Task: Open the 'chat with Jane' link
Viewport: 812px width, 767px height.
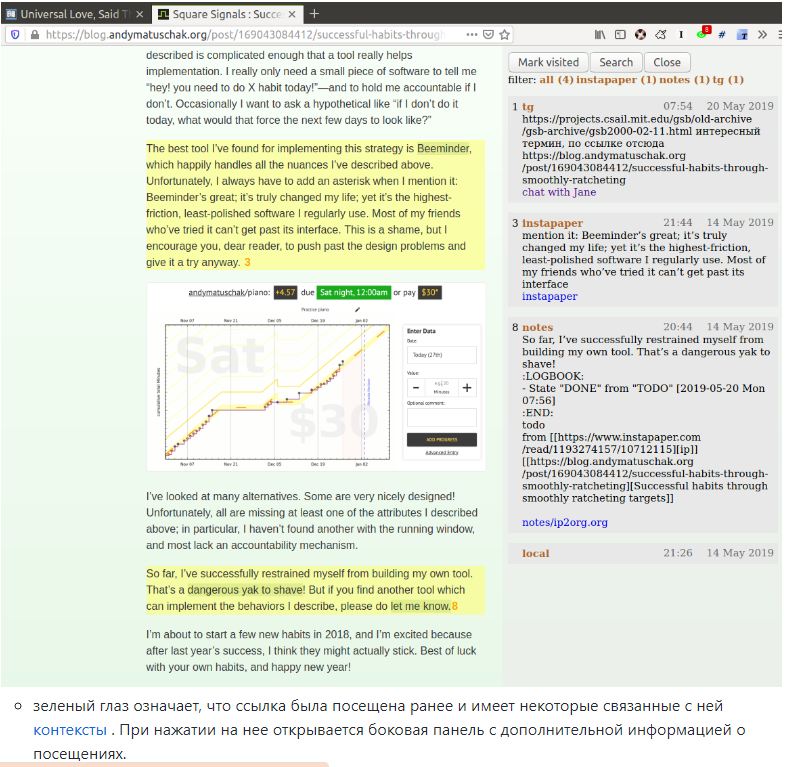Action: [x=559, y=192]
